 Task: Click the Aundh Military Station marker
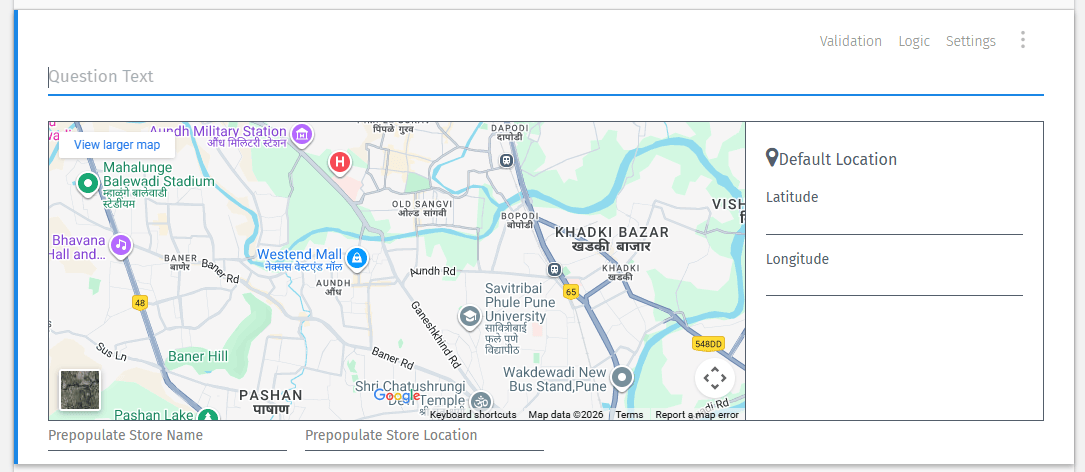[x=302, y=133]
